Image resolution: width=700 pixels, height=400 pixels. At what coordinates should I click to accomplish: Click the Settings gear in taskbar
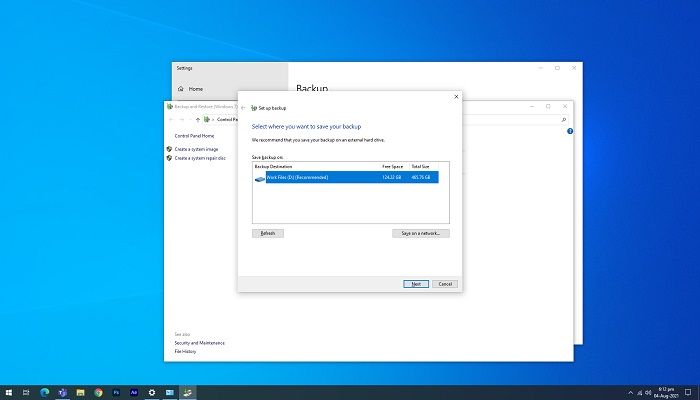151,392
